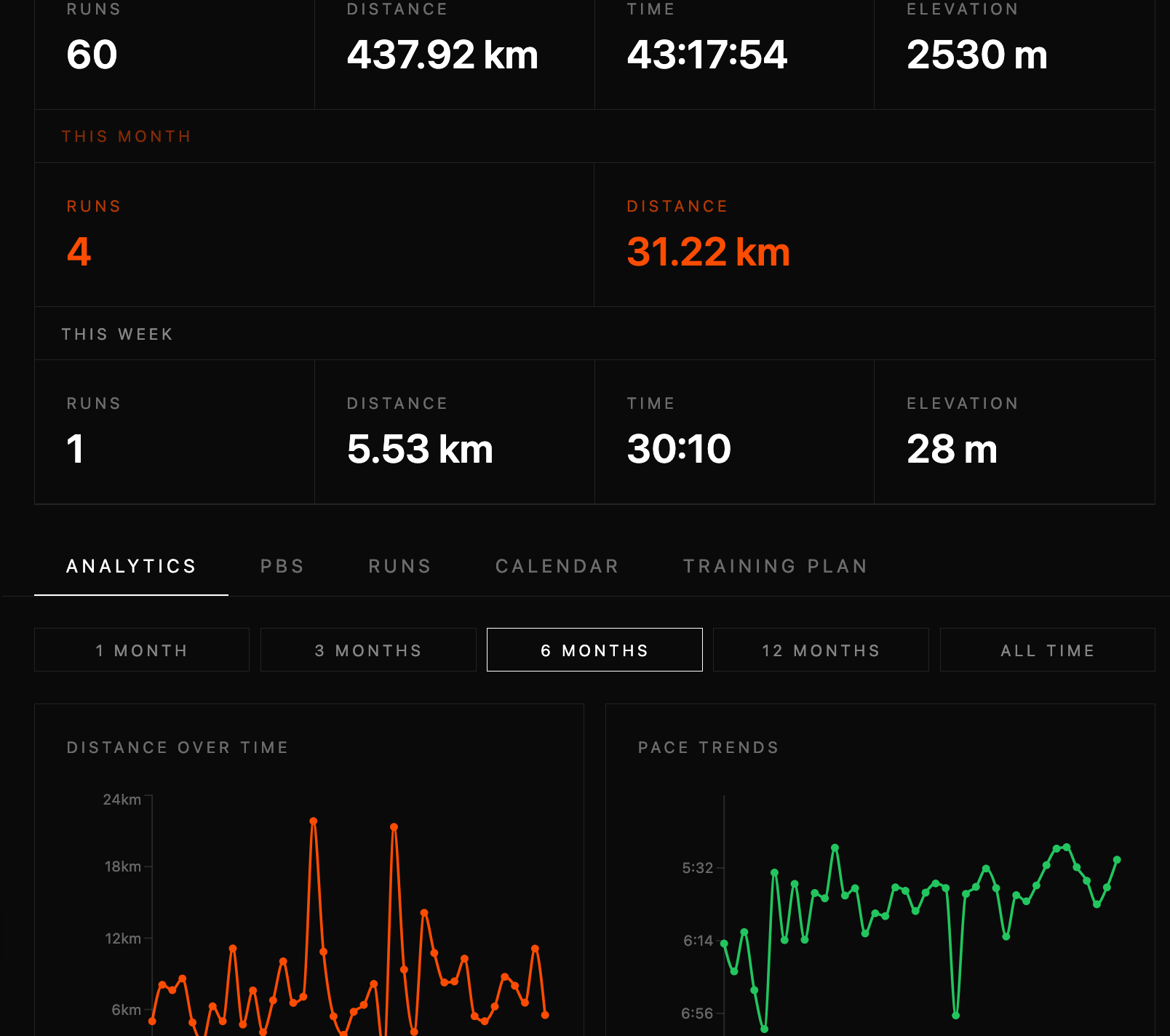Go to the Runs tab
Viewport: 1170px width, 1036px height.
[x=399, y=566]
